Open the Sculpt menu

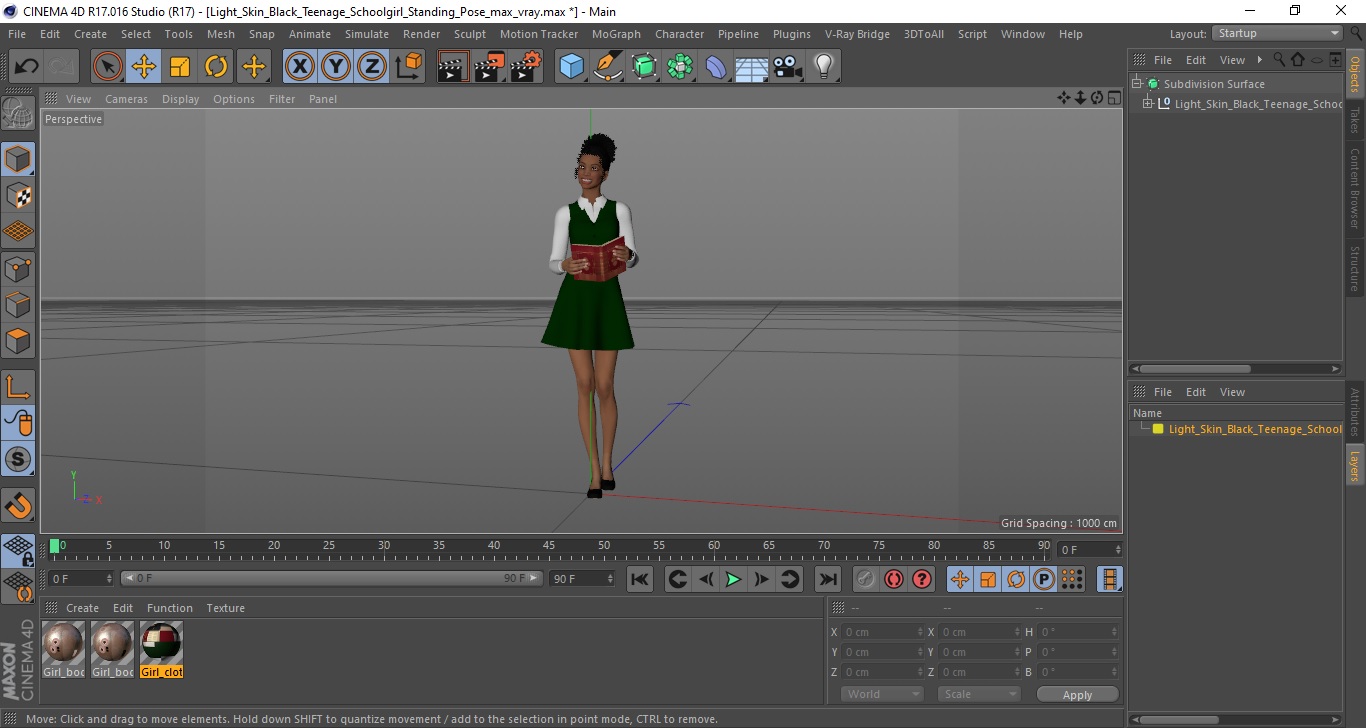(x=470, y=34)
